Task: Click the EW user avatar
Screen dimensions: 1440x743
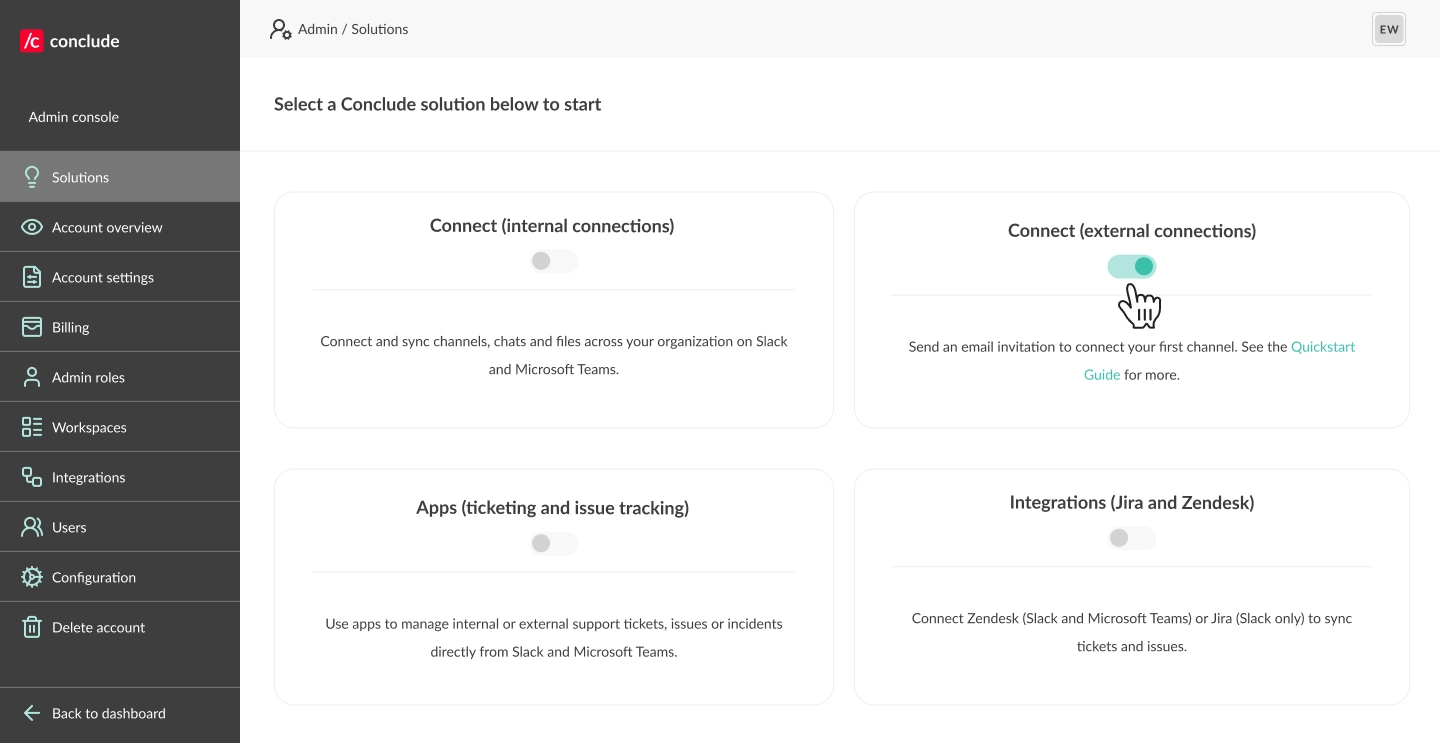Action: pos(1388,29)
